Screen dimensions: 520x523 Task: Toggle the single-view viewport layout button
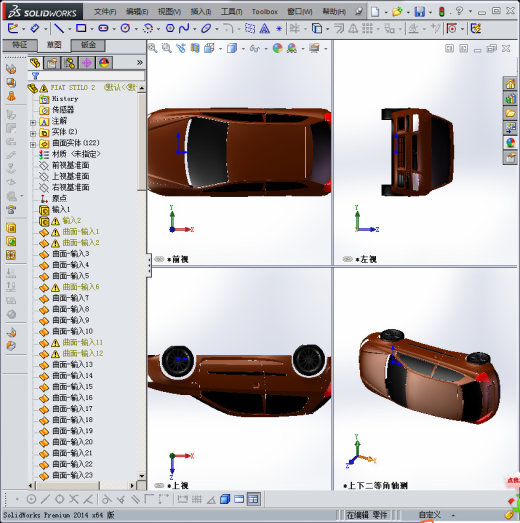tap(239, 499)
